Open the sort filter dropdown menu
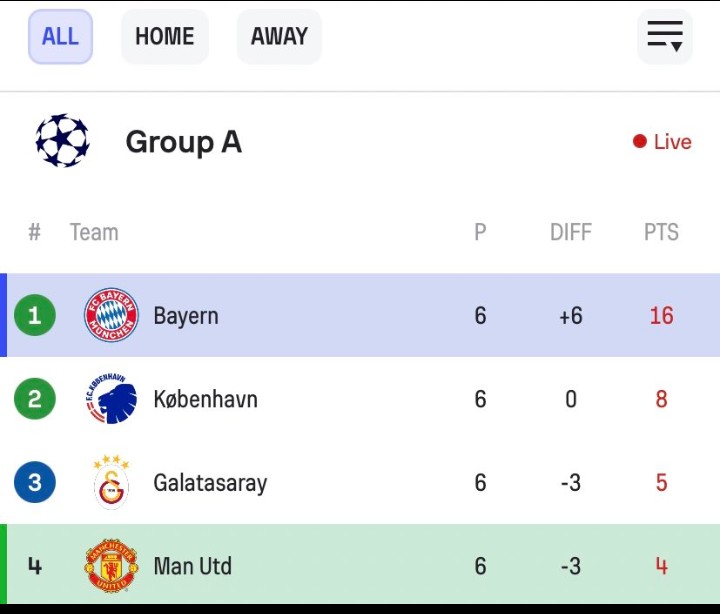The image size is (720, 614). pos(664,37)
